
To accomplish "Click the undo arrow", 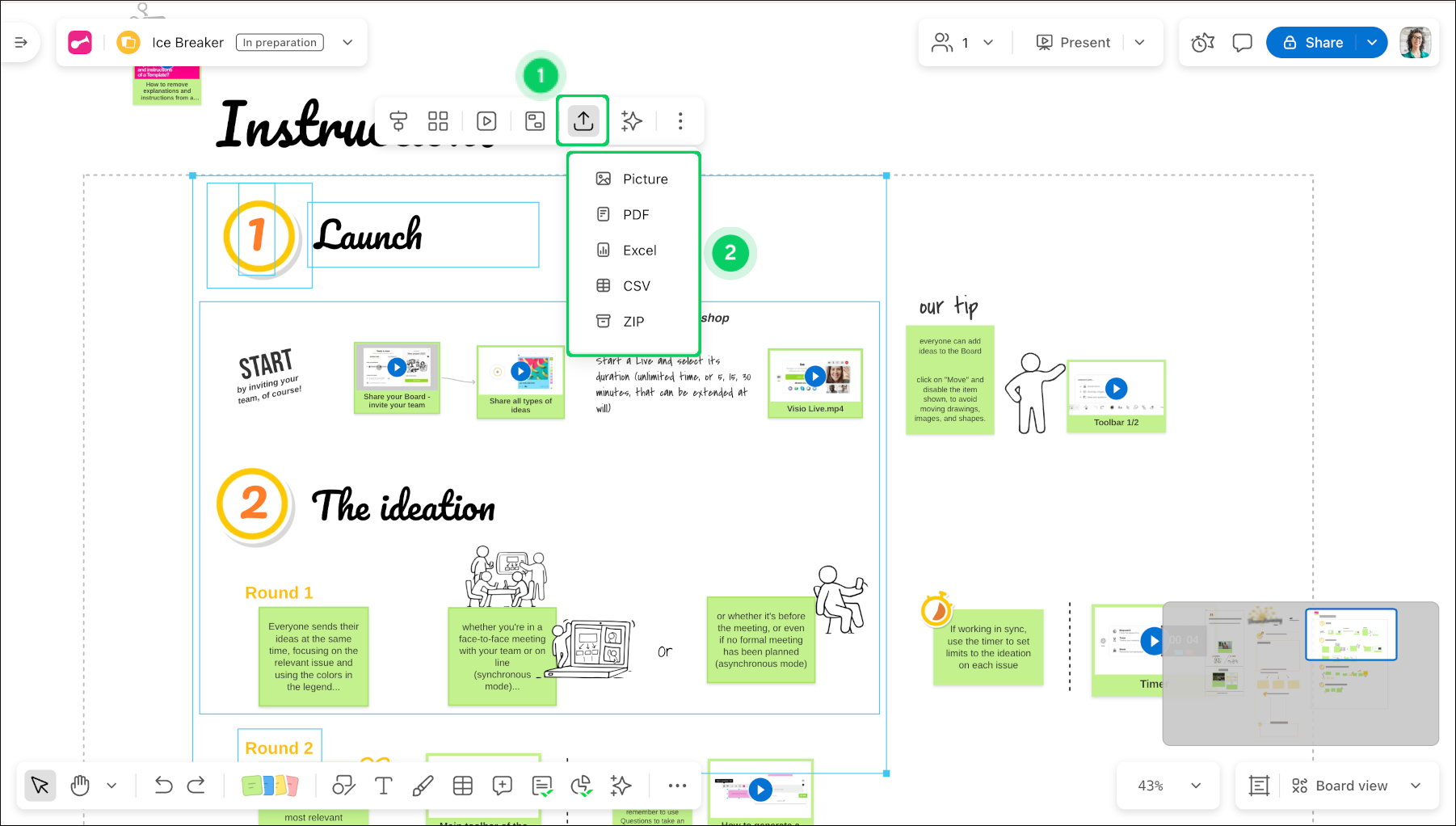I will point(163,786).
